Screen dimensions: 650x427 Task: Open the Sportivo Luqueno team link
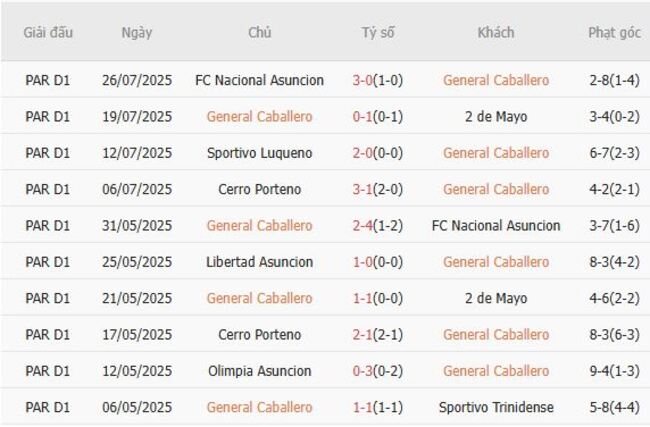[260, 153]
